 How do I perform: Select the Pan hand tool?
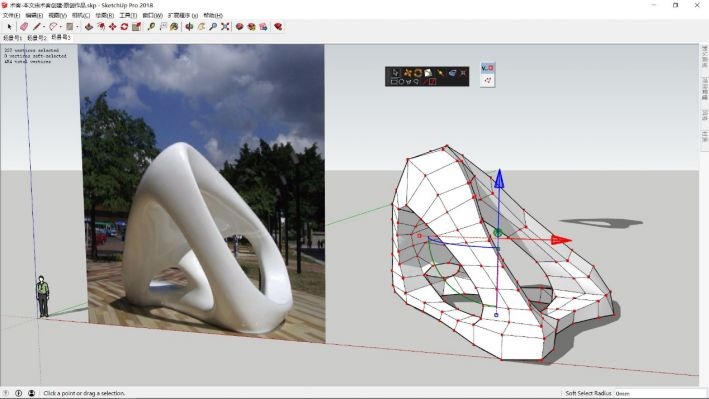201,27
